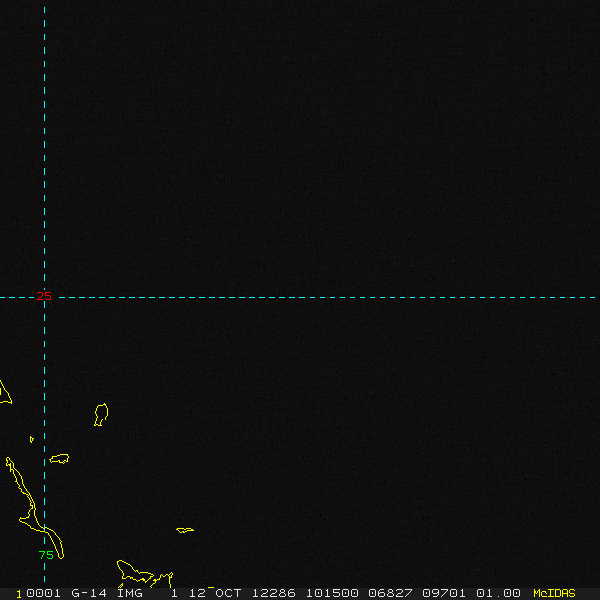Image resolution: width=600 pixels, height=600 pixels.
Task: Click the IMG label in status bar
Action: pos(130,593)
